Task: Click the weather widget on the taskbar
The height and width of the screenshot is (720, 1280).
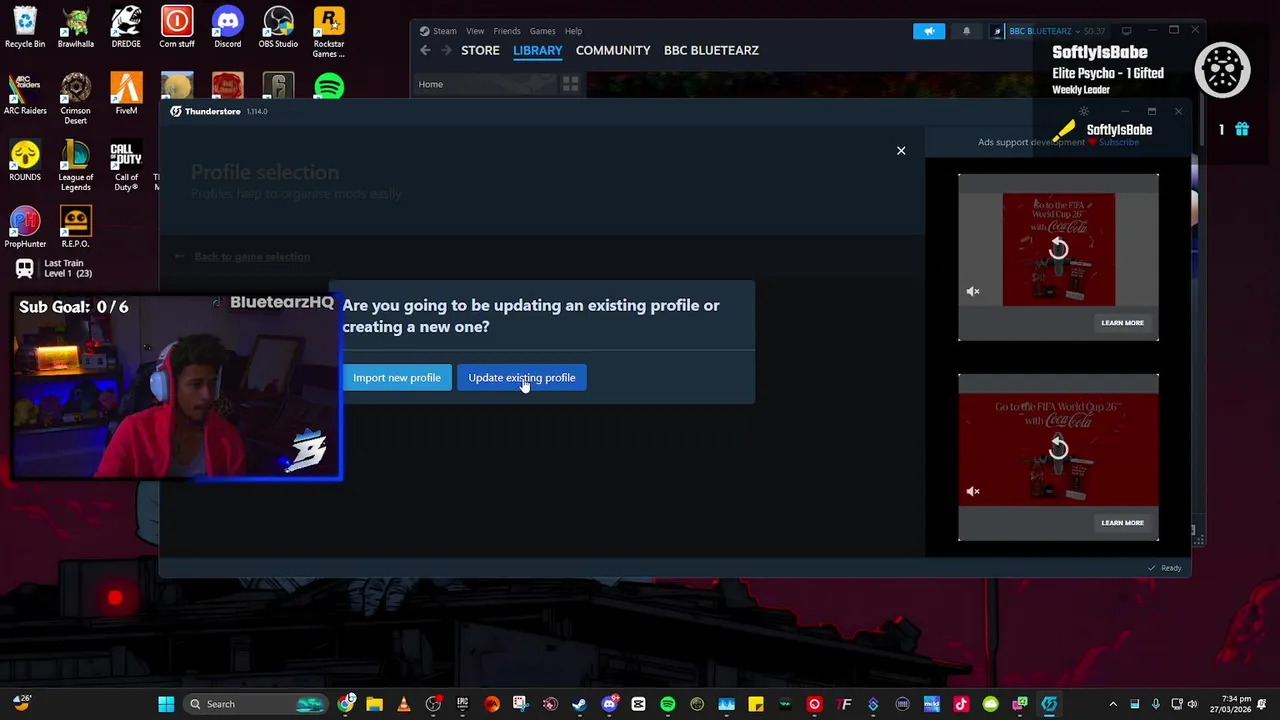Action: click(x=22, y=704)
